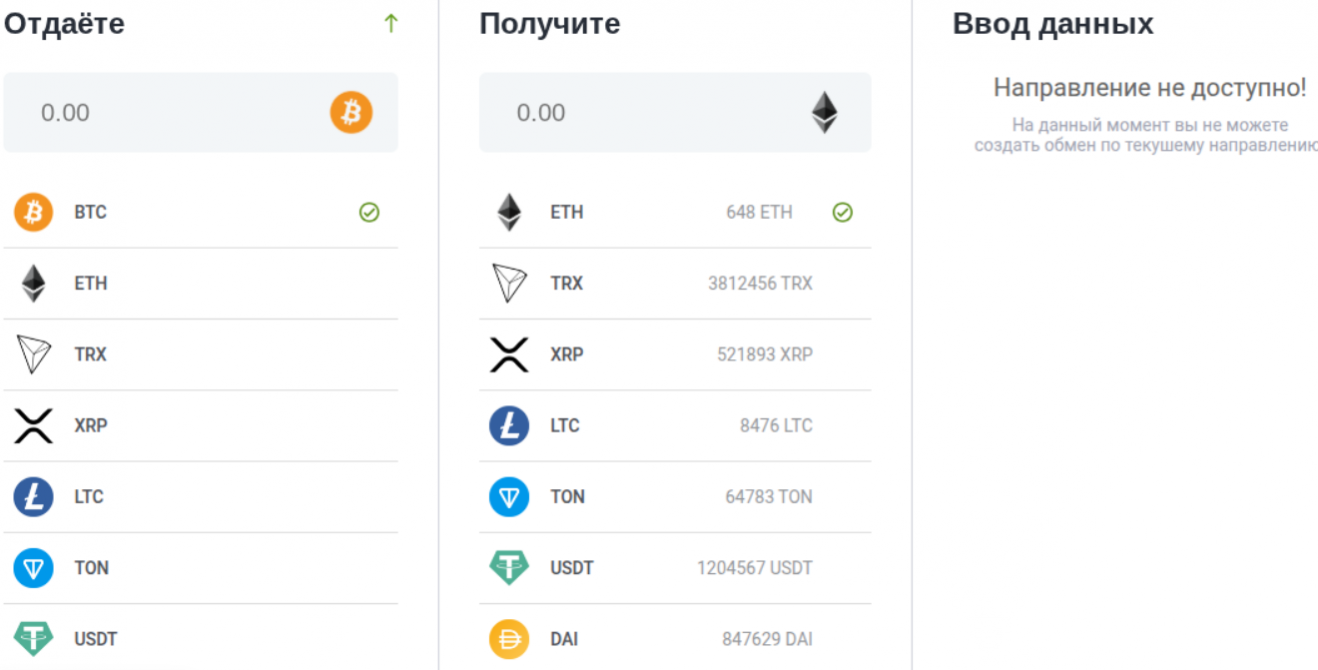Select the TON icon in the Отдаёте list

click(x=33, y=568)
